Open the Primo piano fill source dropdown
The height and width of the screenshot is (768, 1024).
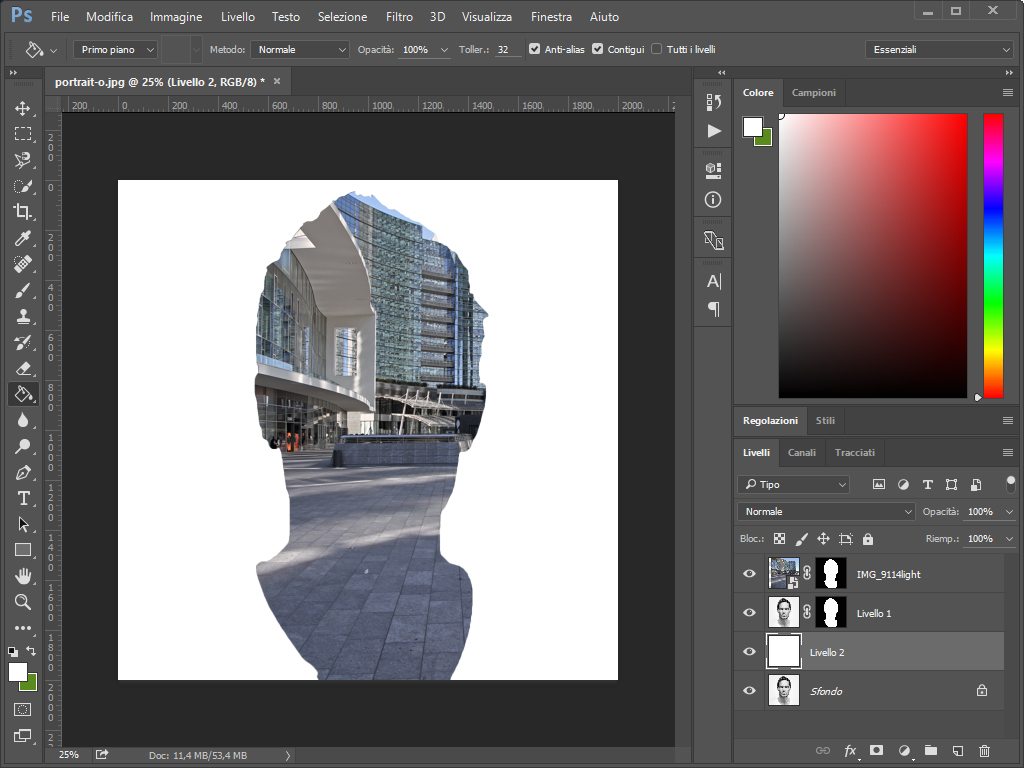coord(118,49)
